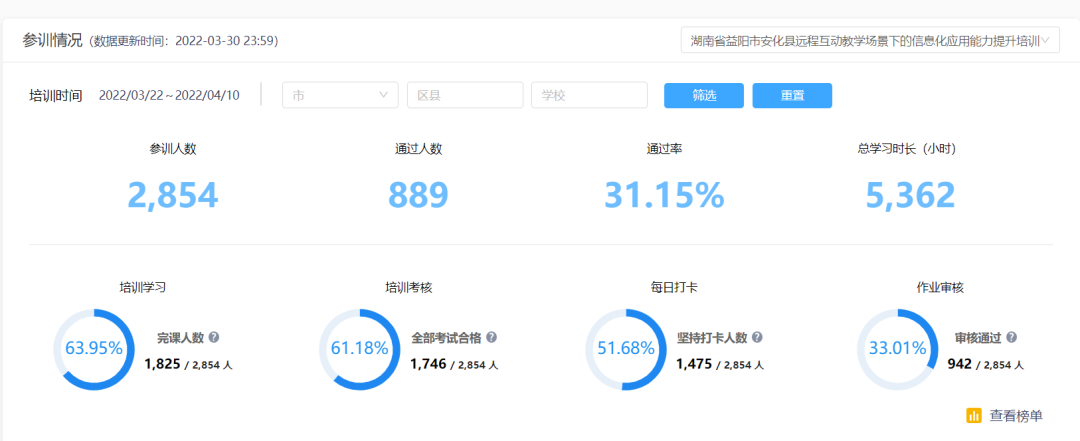The image size is (1080, 441).
Task: Focus the 学校 school input field
Action: click(x=589, y=95)
